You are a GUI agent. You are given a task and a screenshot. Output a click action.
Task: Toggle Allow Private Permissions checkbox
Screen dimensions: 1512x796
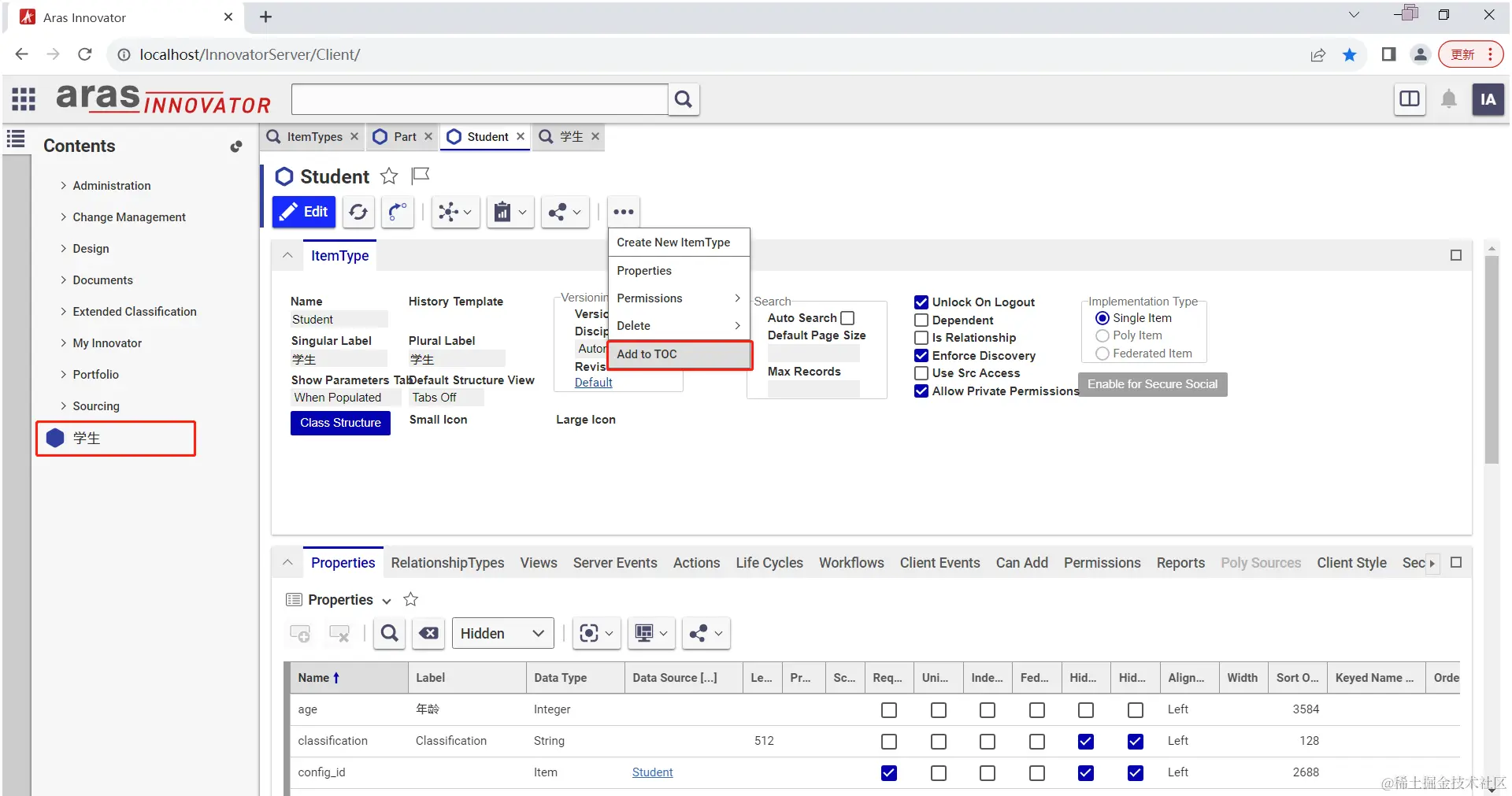pyautogui.click(x=921, y=391)
